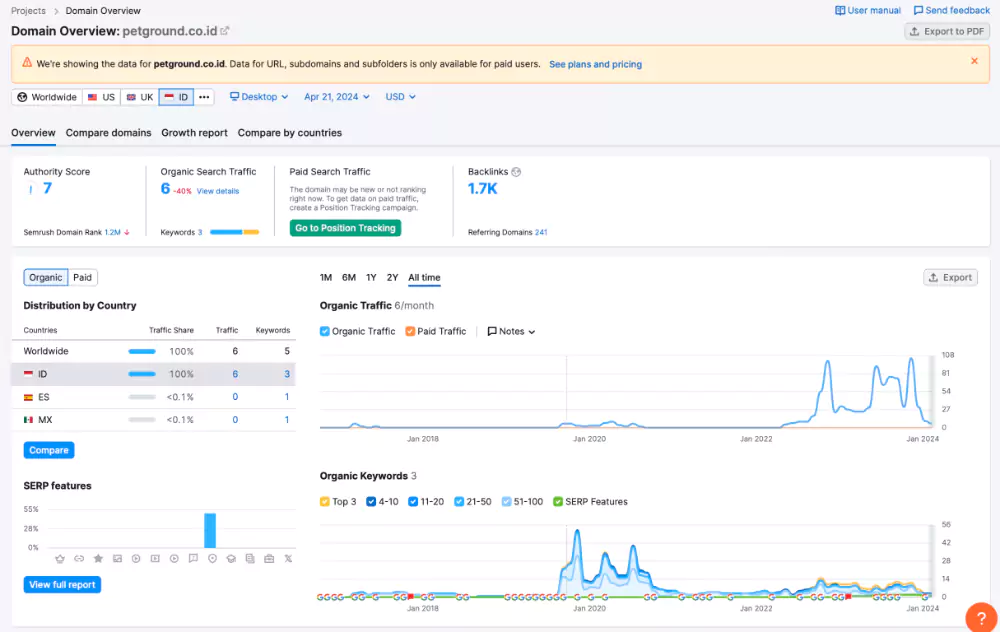Toggle the Paid Traffic checkbox

coord(410,331)
